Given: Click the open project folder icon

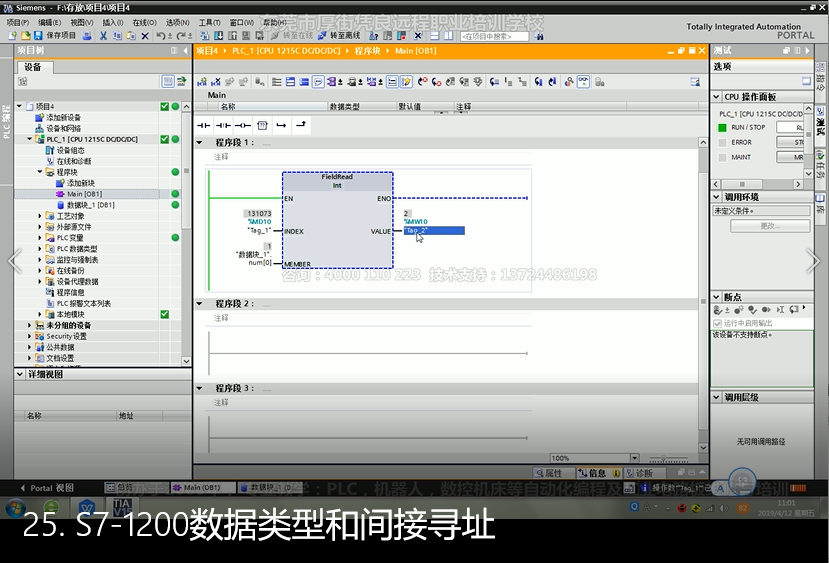Looking at the screenshot, I should pos(25,35).
